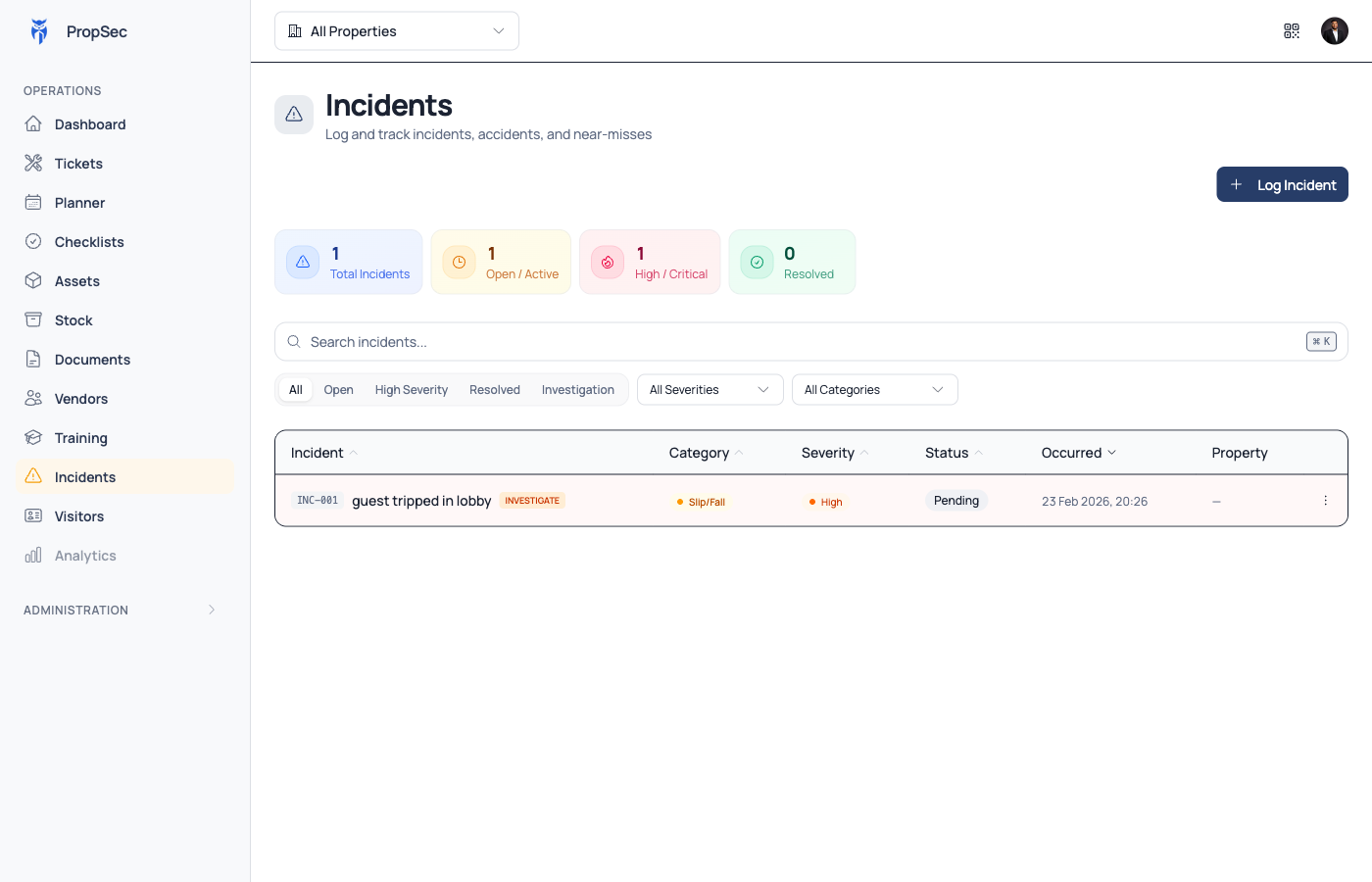Click the Visitors ID card icon
The width and height of the screenshot is (1372, 882).
pyautogui.click(x=33, y=515)
